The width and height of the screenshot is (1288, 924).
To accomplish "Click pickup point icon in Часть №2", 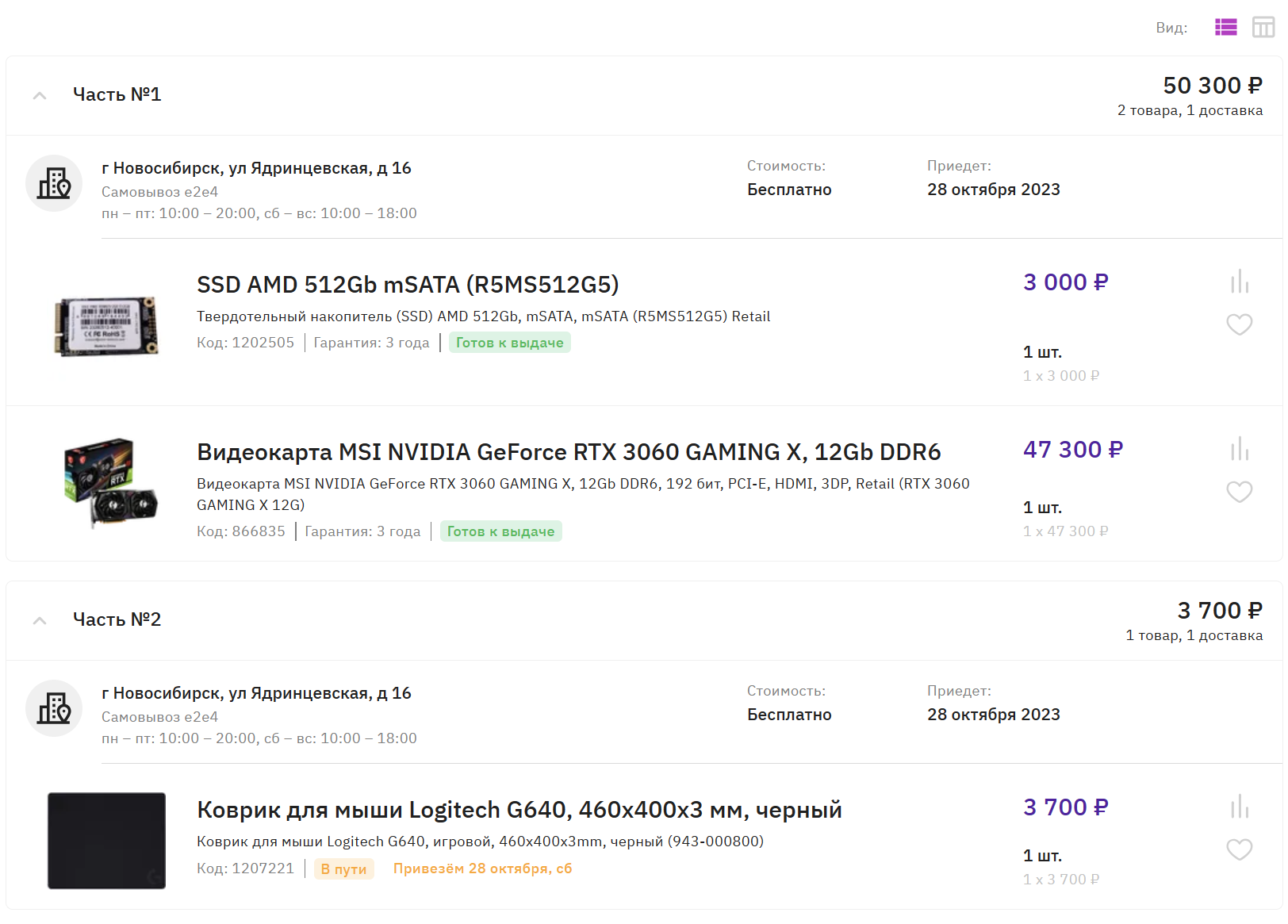I will coord(54,708).
